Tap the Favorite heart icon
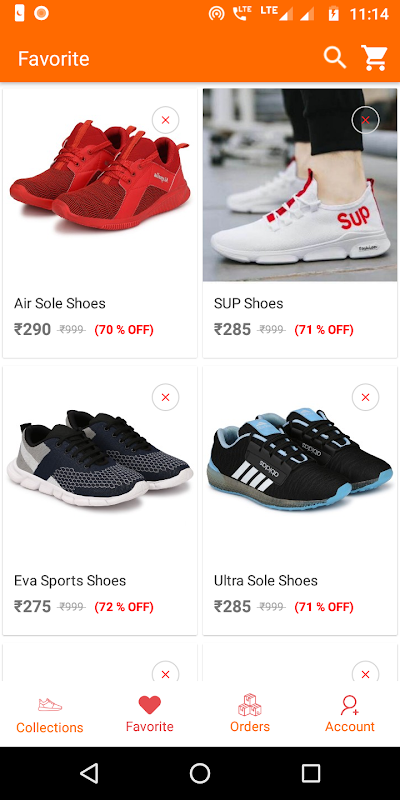The width and height of the screenshot is (400, 800). coord(149,705)
